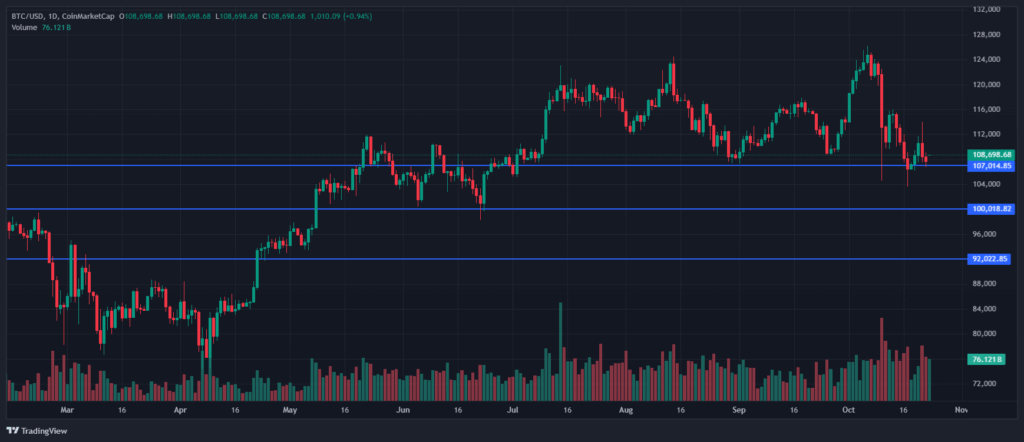The height and width of the screenshot is (442, 1024).
Task: Click the Apr label on time axis
Action: tap(180, 410)
